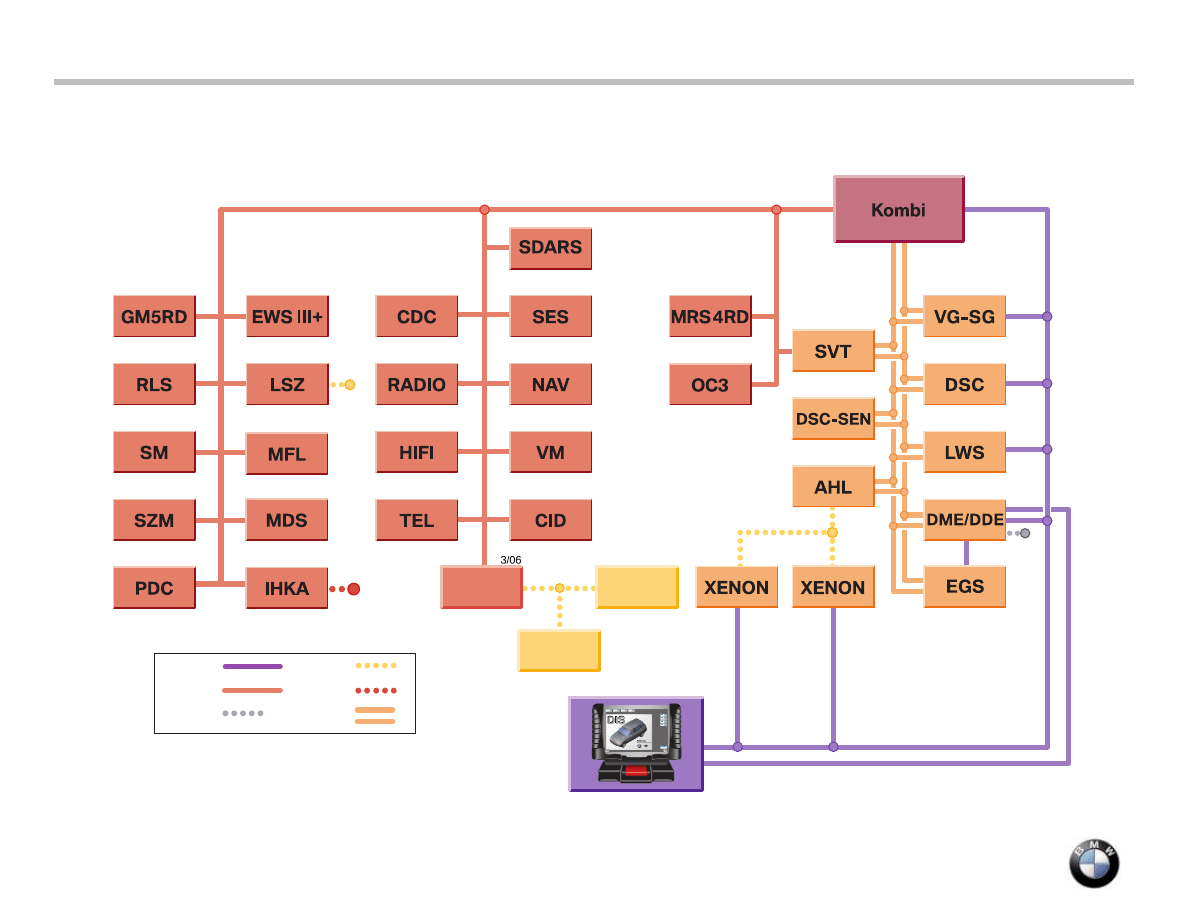Click the unlabeled red box marked 3/06
Screen dimensions: 1188x918
pyautogui.click(x=481, y=588)
